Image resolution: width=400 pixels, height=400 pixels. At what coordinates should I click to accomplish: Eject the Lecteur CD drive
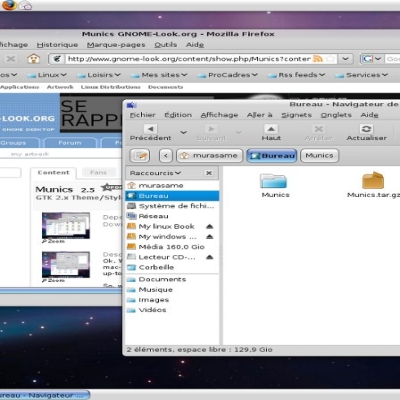coord(209,257)
